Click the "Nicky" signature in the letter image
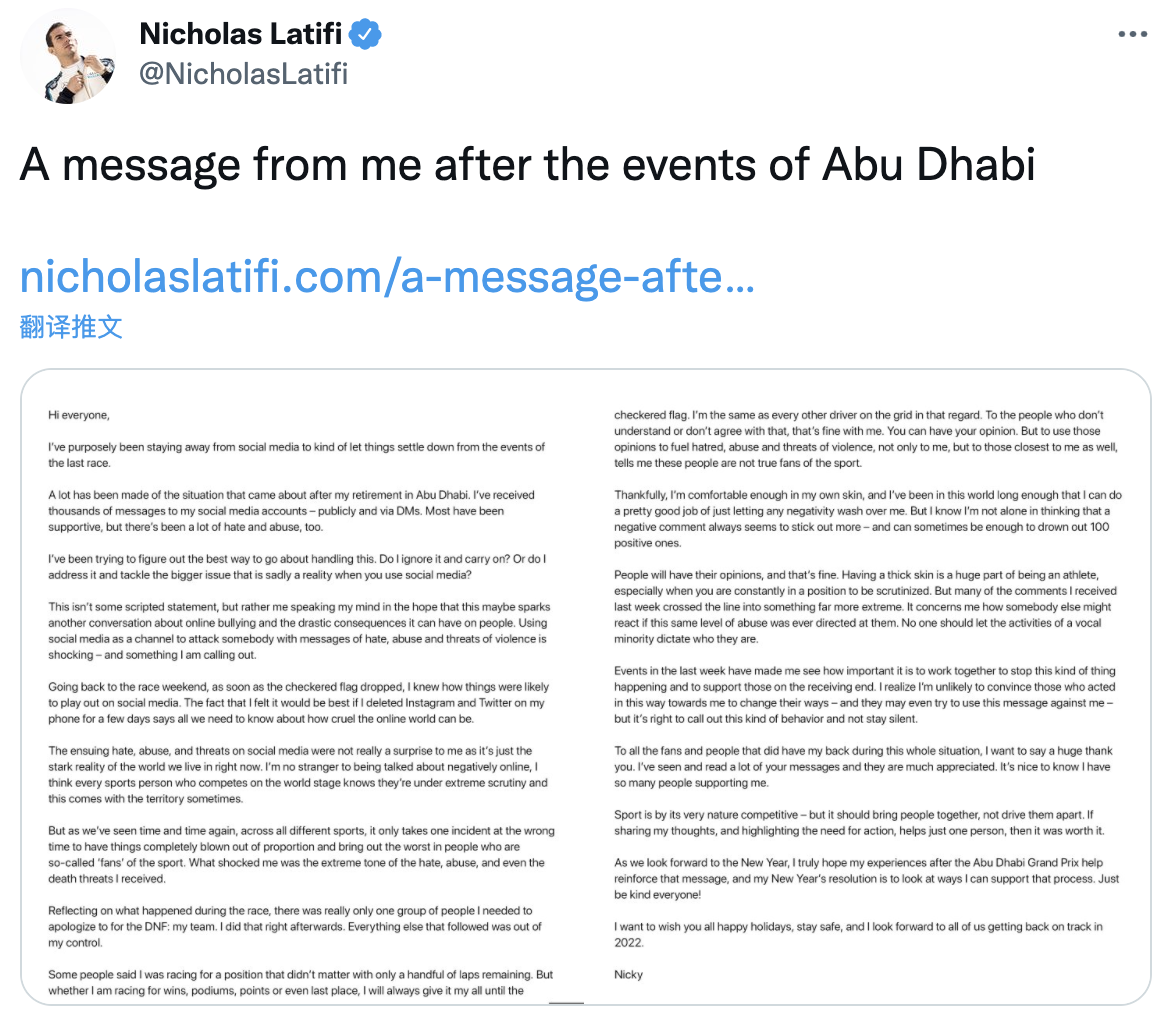1170x1030 pixels. pos(629,973)
